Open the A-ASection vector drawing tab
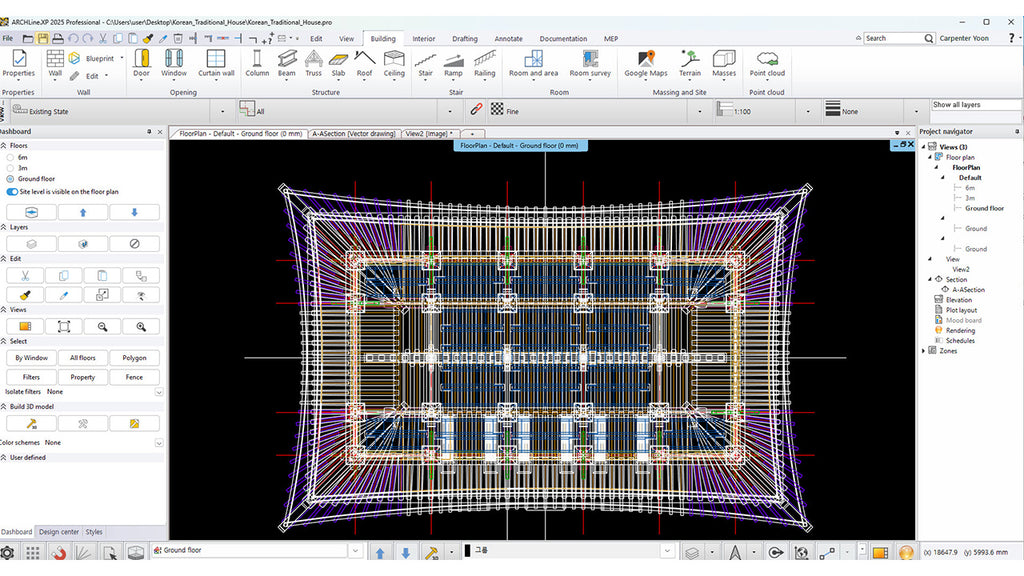This screenshot has width=1024, height=576. click(x=353, y=133)
